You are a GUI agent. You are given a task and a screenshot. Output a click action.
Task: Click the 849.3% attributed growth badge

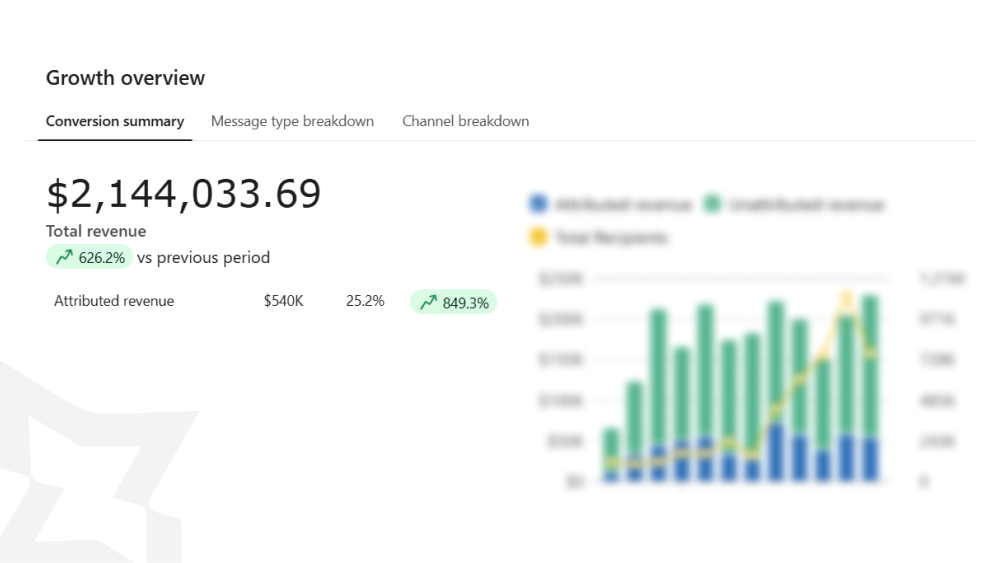point(453,302)
